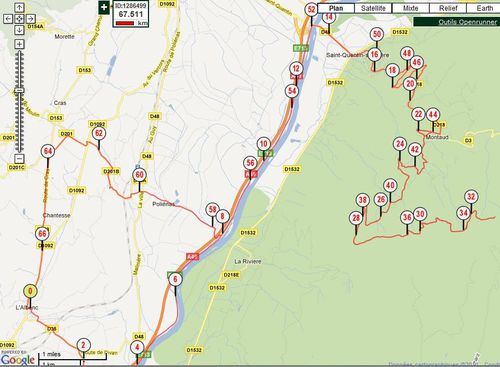Select kilometer marker 50

pos(377,34)
